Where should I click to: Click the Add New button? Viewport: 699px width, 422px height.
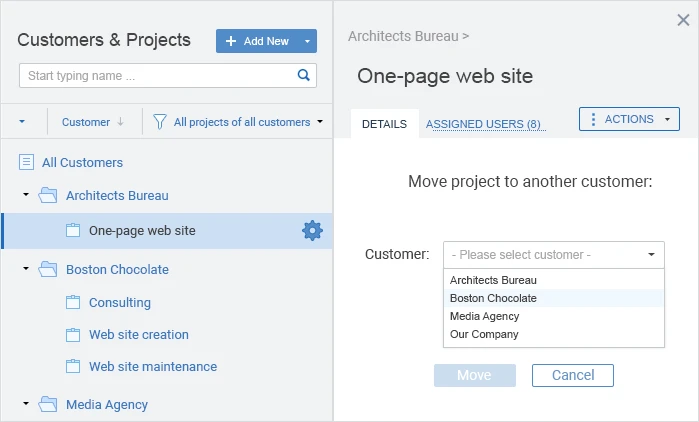pos(257,41)
